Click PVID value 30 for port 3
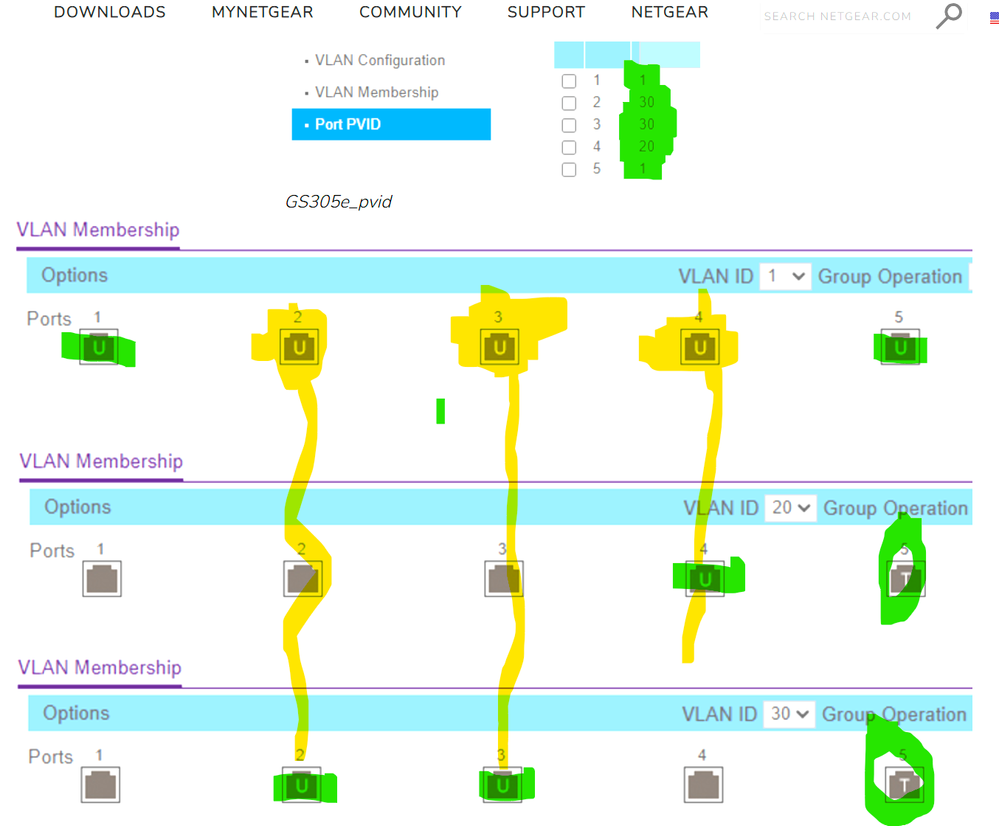The width and height of the screenshot is (999, 826). click(647, 124)
